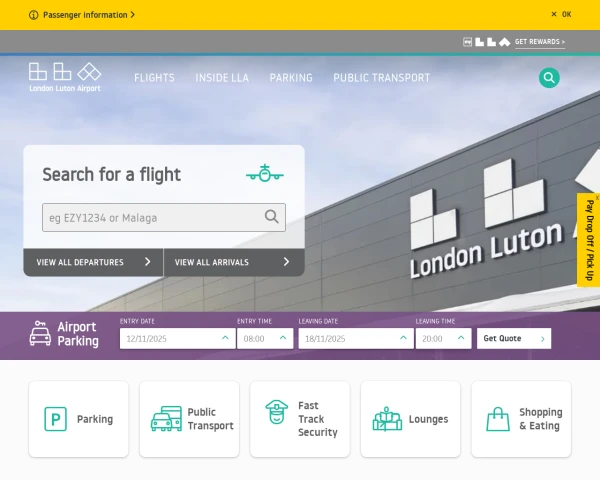This screenshot has height=480, width=600.
Task: Open the INSIDE LLA menu
Action: 222,78
